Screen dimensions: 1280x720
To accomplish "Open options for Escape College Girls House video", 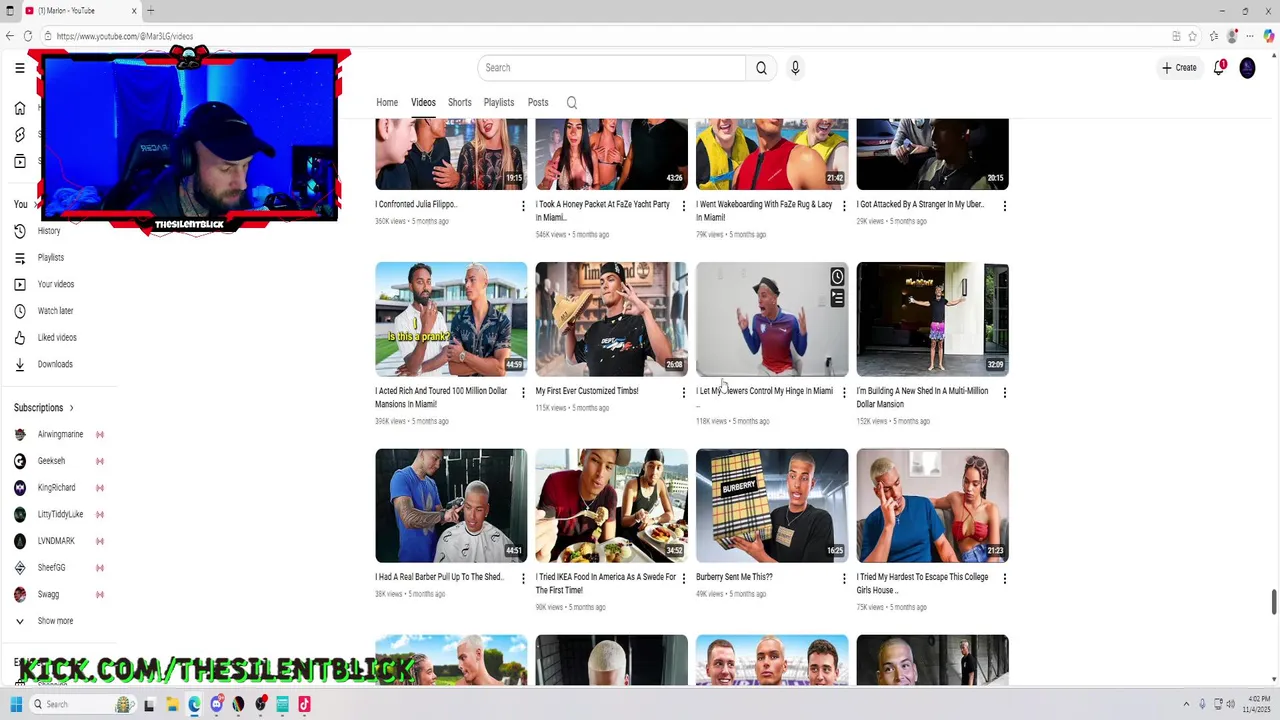I will 1004,579.
